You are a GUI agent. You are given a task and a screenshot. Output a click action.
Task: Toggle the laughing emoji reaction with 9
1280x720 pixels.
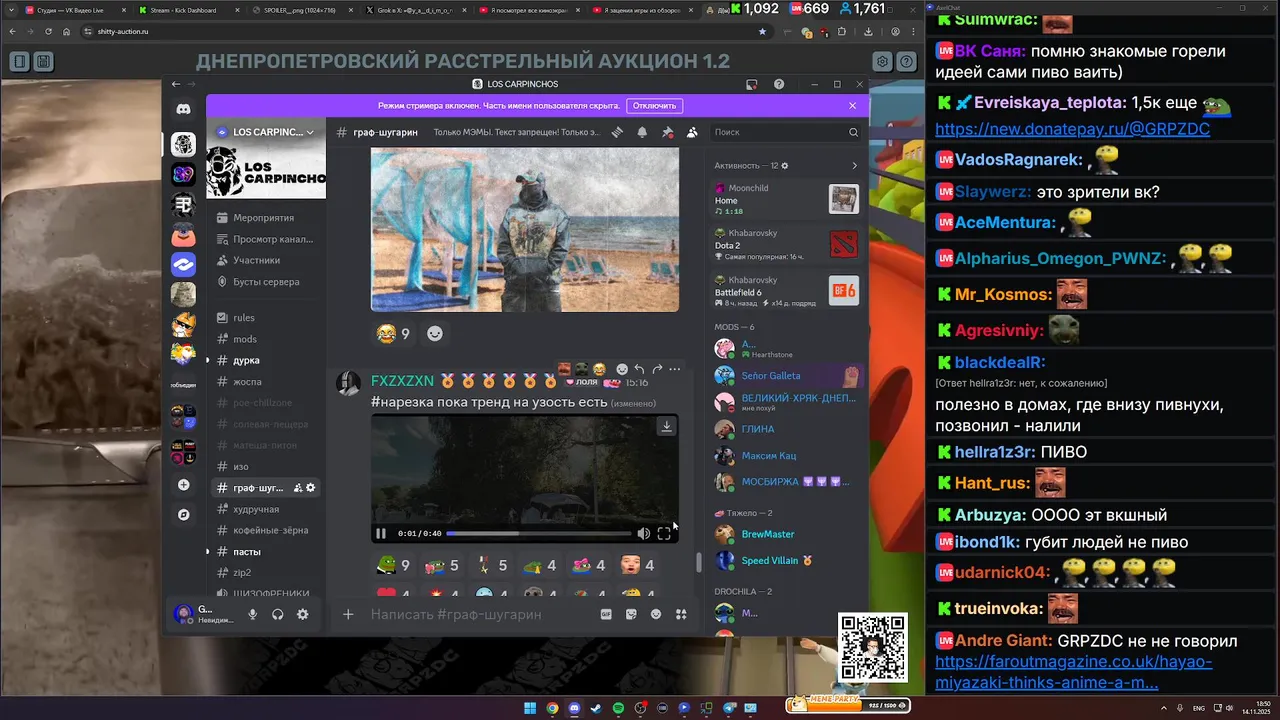(393, 334)
